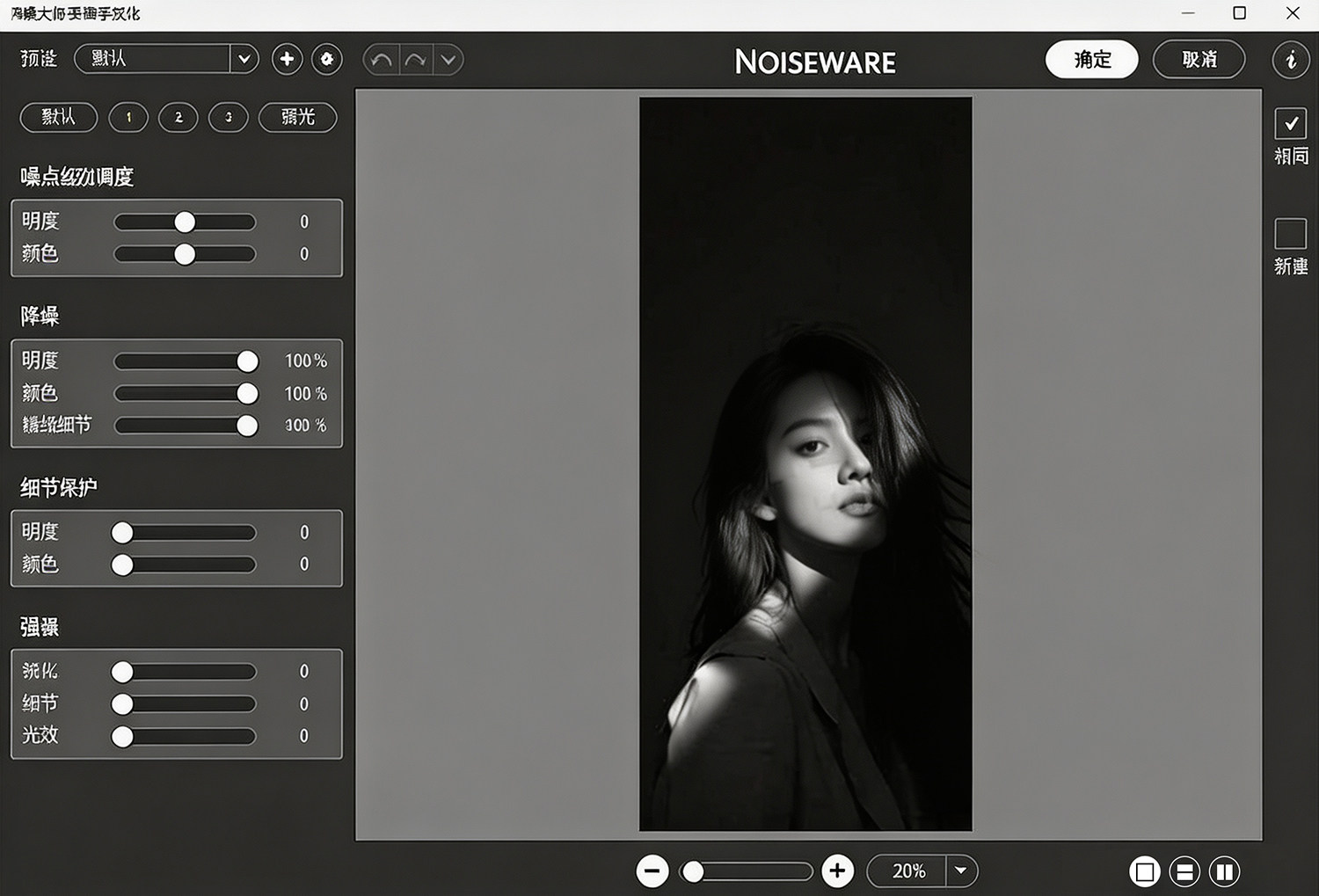Click the redo arrow icon
Screen dimensions: 1319x896
[416, 60]
